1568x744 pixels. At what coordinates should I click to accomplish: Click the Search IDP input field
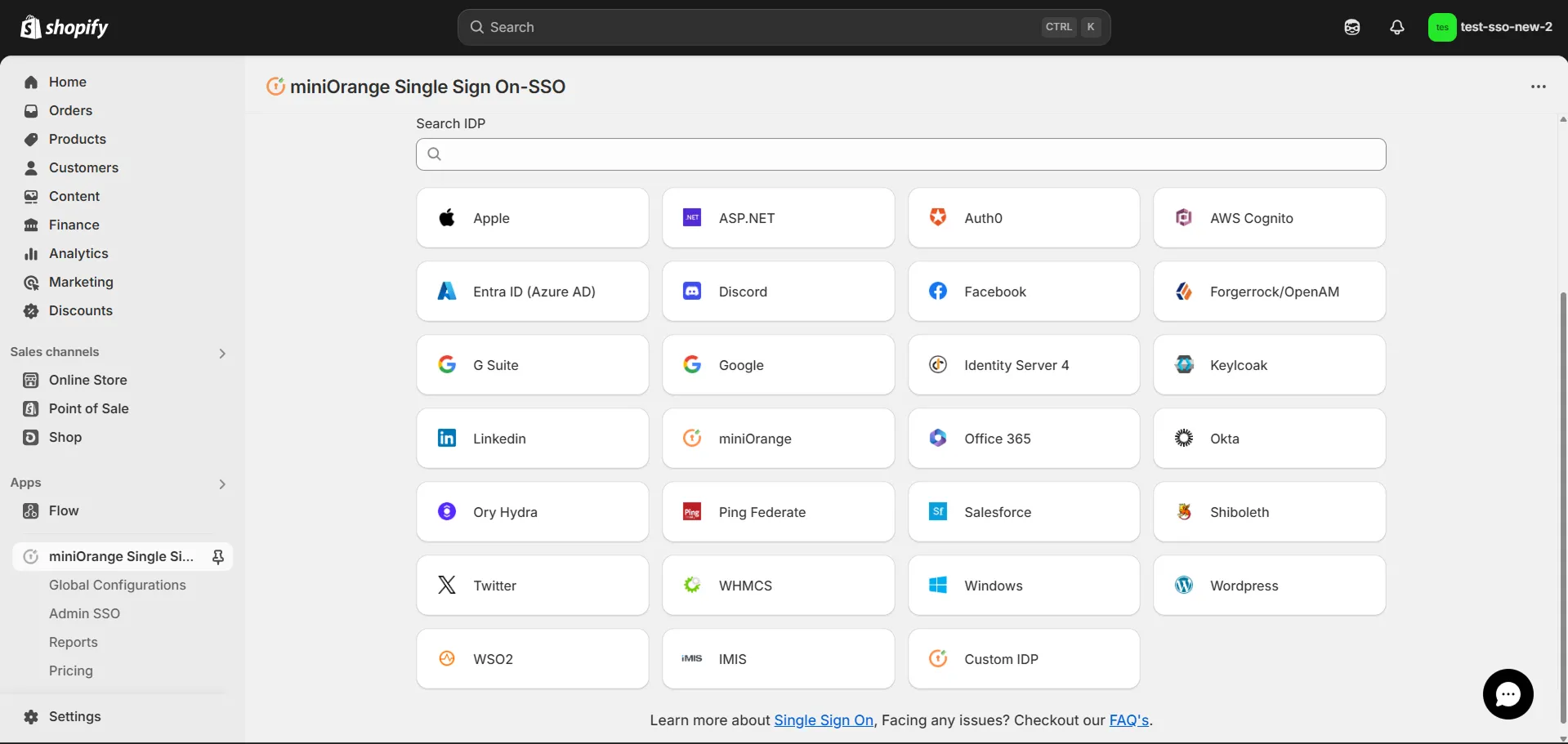(x=900, y=154)
